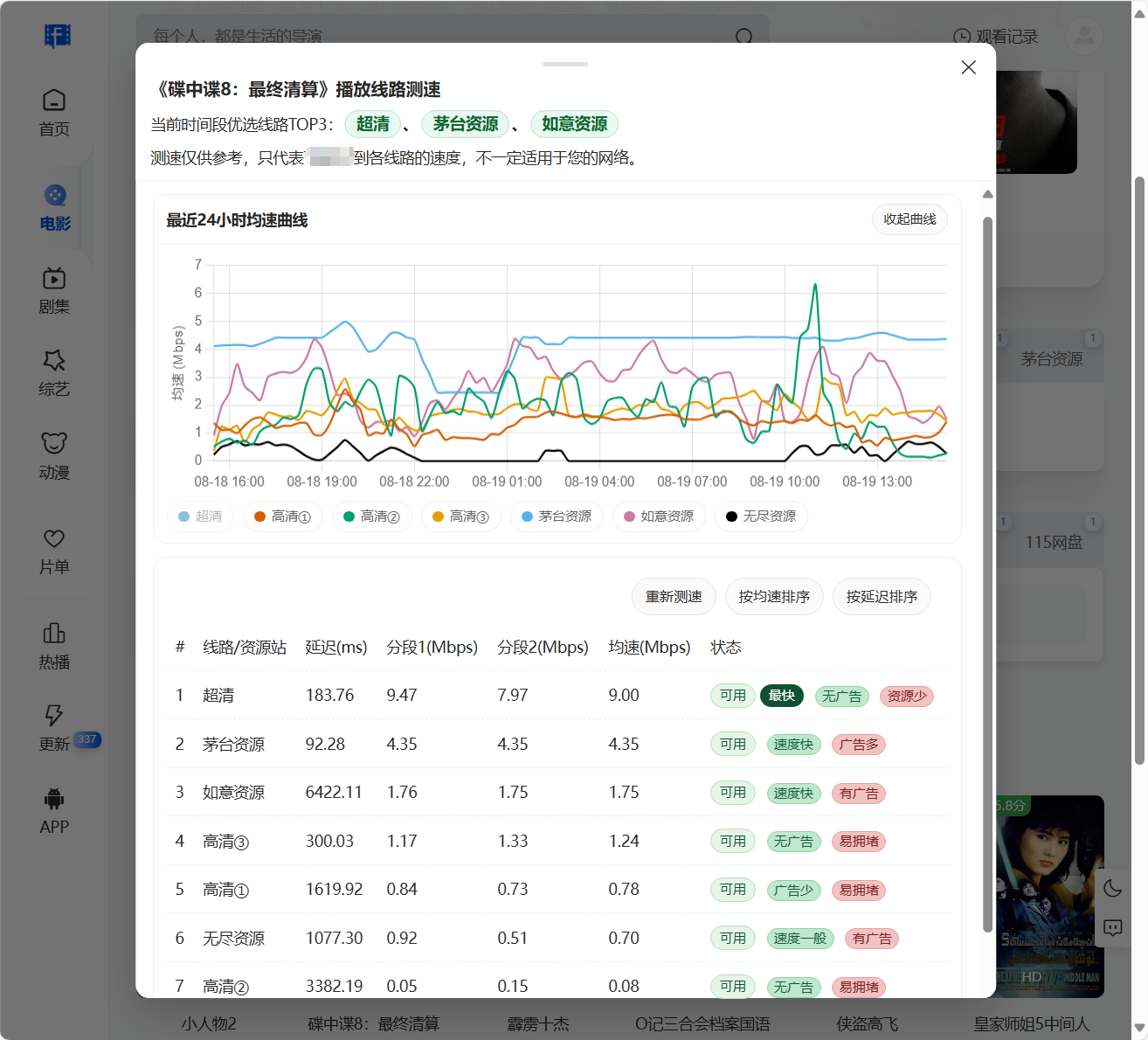Click the site logo in sidebar
The height and width of the screenshot is (1040, 1148).
click(57, 35)
